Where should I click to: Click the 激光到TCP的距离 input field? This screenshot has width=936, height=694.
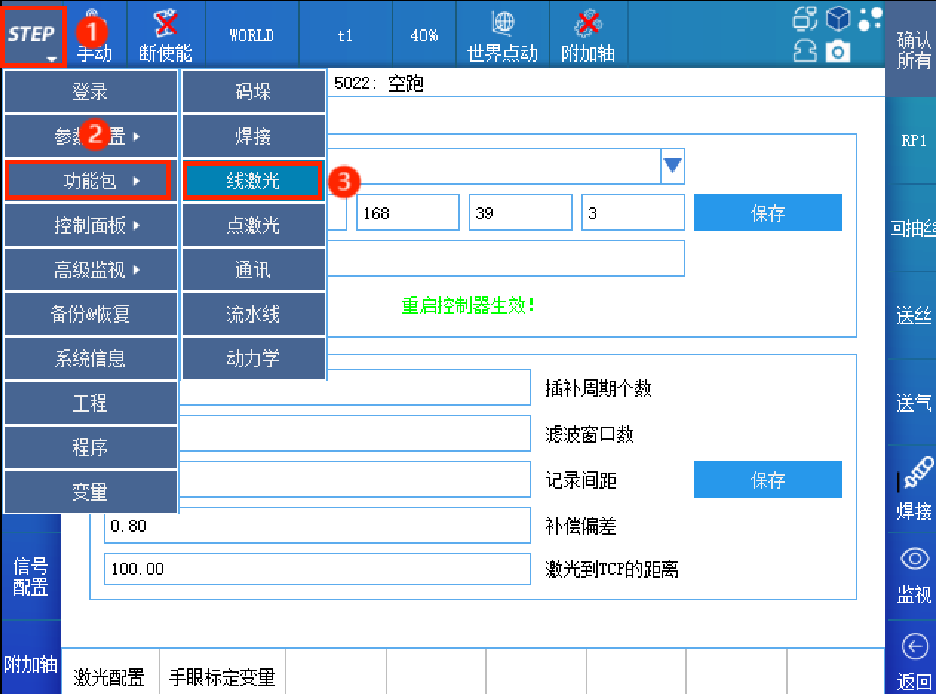(317, 568)
